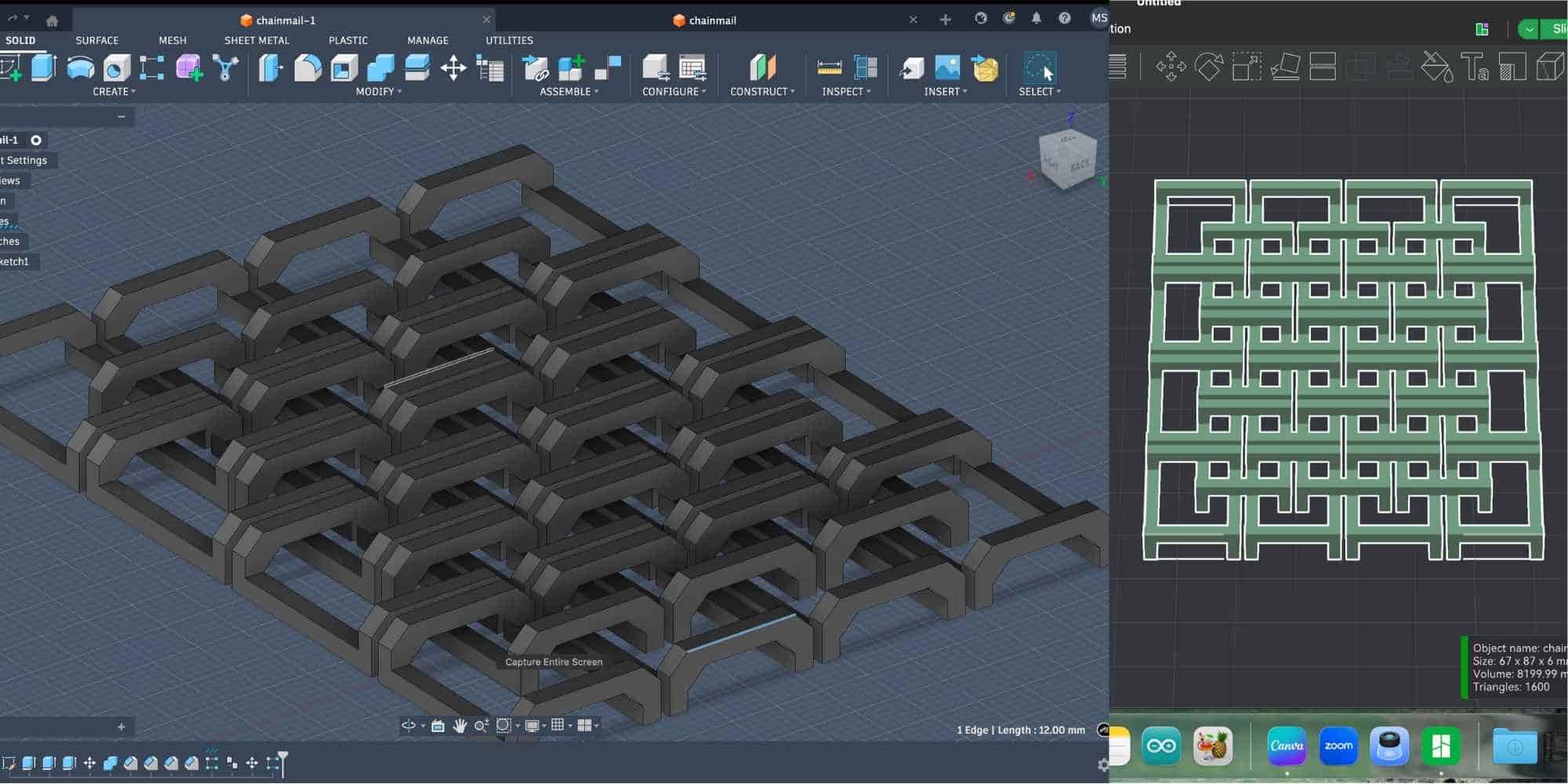Expand the CONSTRUCT dropdown

(x=763, y=92)
